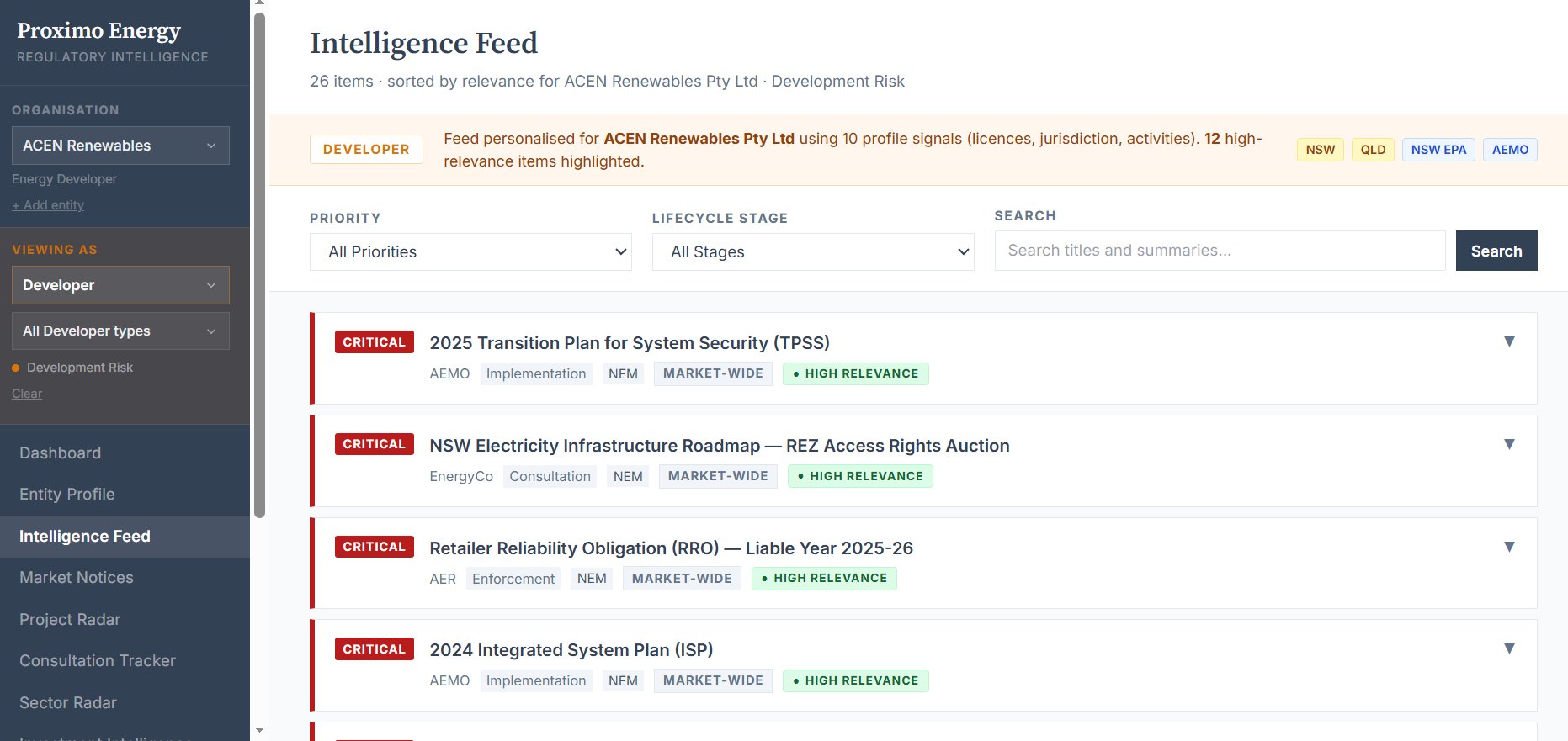
Task: Click the DEVELOPER badge in the banner
Action: (x=366, y=149)
